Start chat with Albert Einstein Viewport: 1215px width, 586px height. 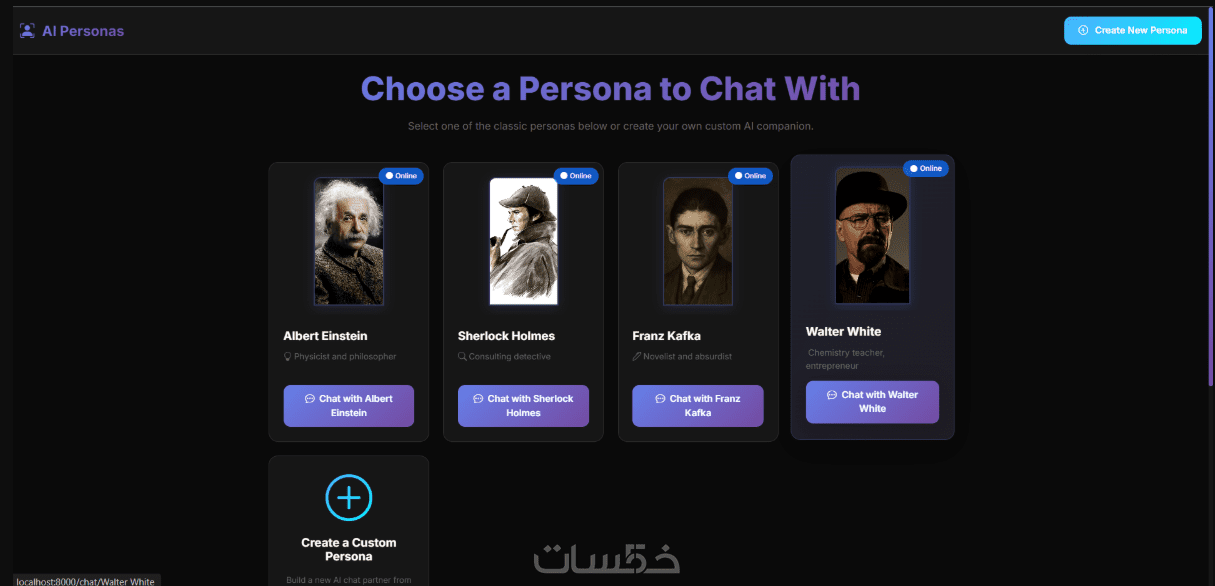[x=348, y=406]
